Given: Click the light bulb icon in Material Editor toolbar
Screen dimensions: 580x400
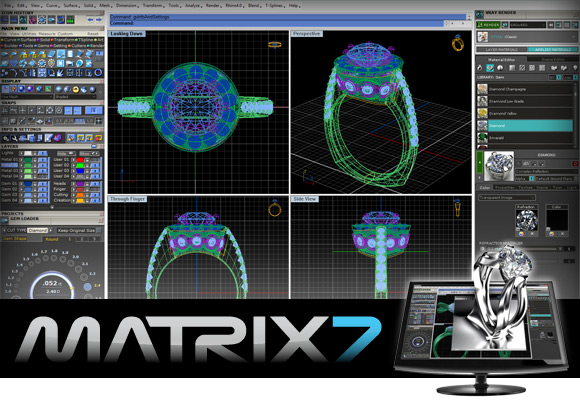Looking at the screenshot, I should click(x=575, y=68).
